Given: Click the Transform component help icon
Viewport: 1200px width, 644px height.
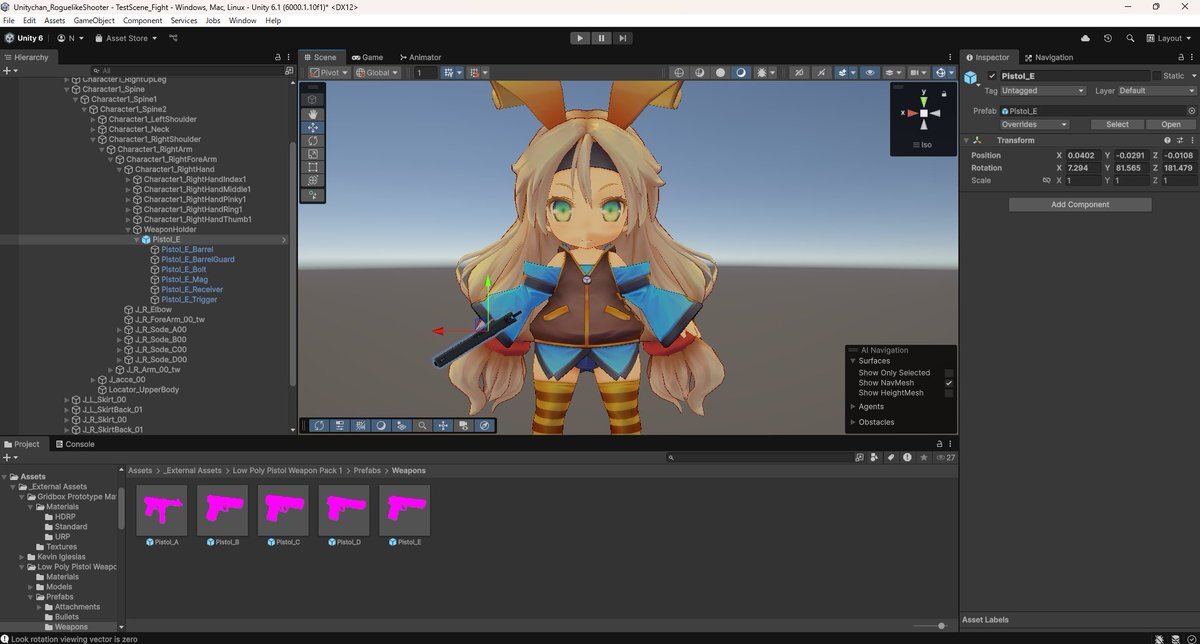Looking at the screenshot, I should click(1167, 140).
